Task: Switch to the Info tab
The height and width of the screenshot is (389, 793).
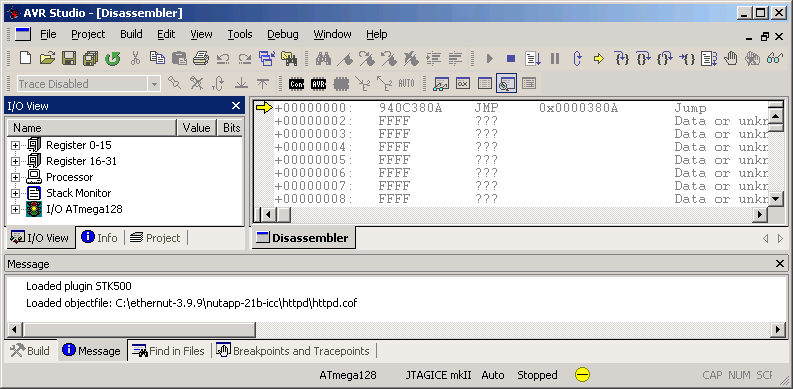Action: point(100,237)
